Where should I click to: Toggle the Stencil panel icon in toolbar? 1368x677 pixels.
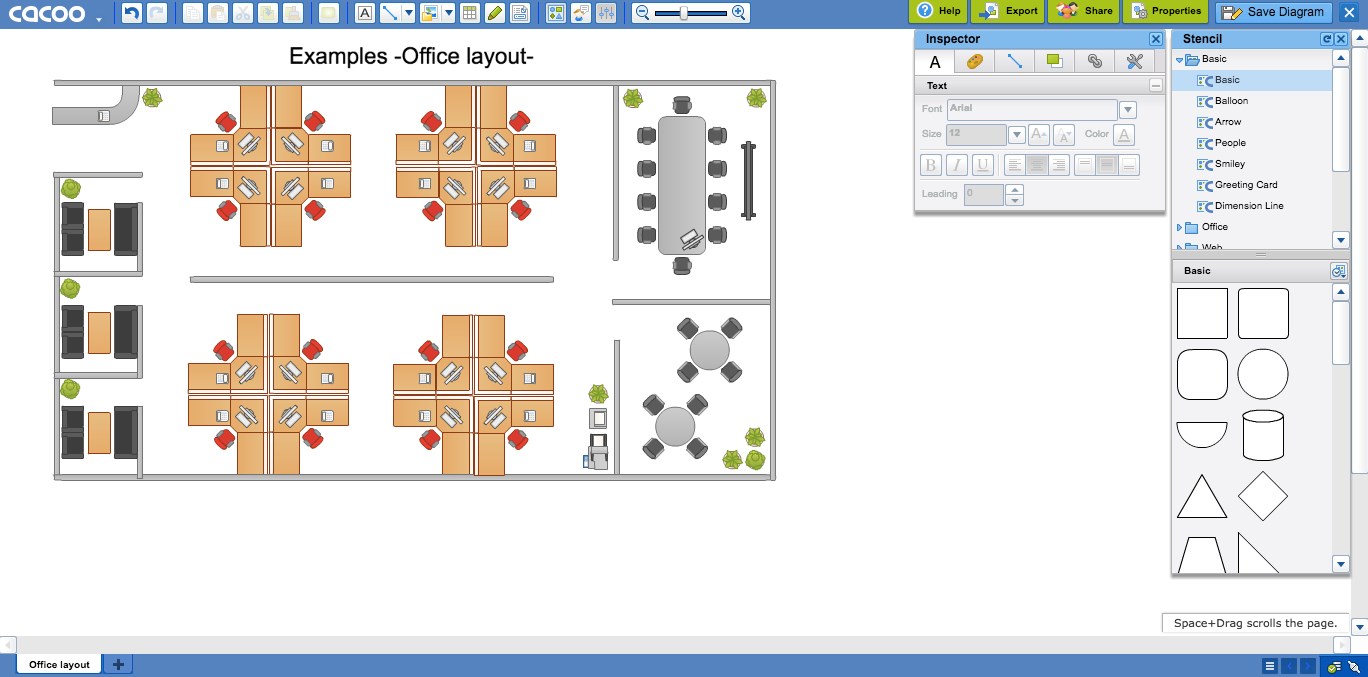pos(556,13)
